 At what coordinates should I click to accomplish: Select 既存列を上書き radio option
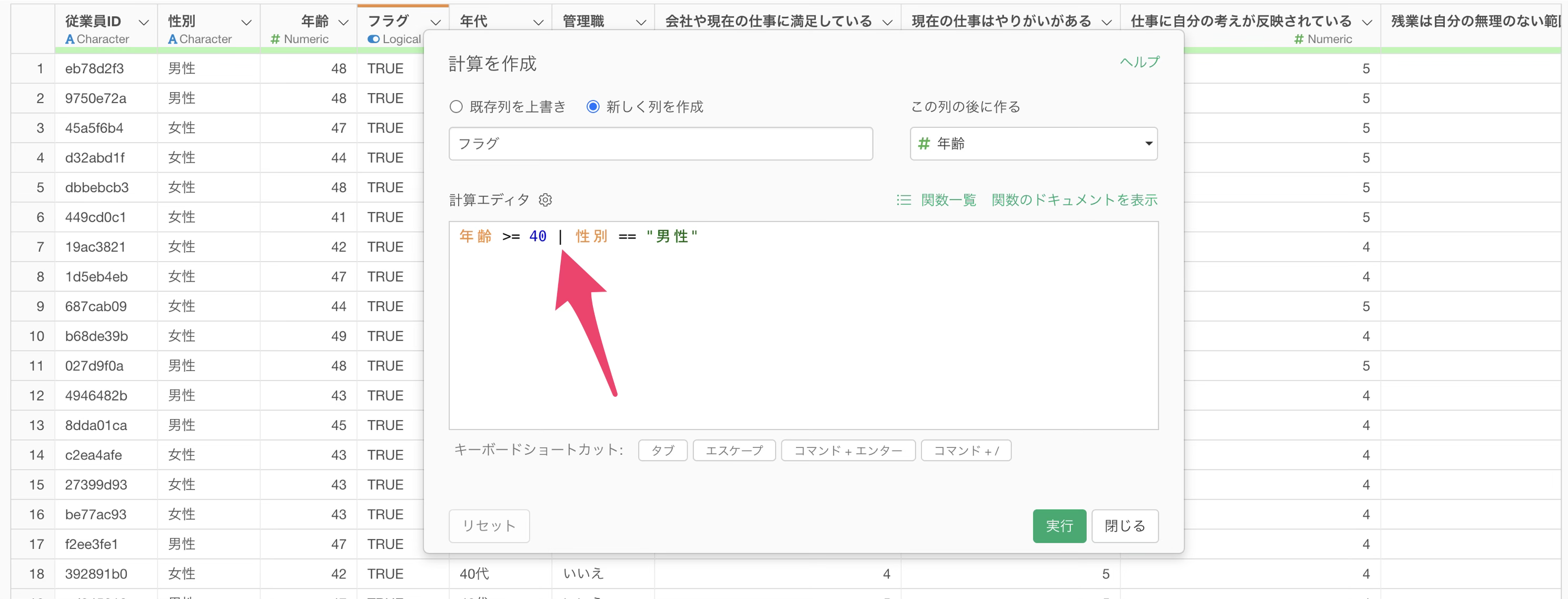point(456,106)
